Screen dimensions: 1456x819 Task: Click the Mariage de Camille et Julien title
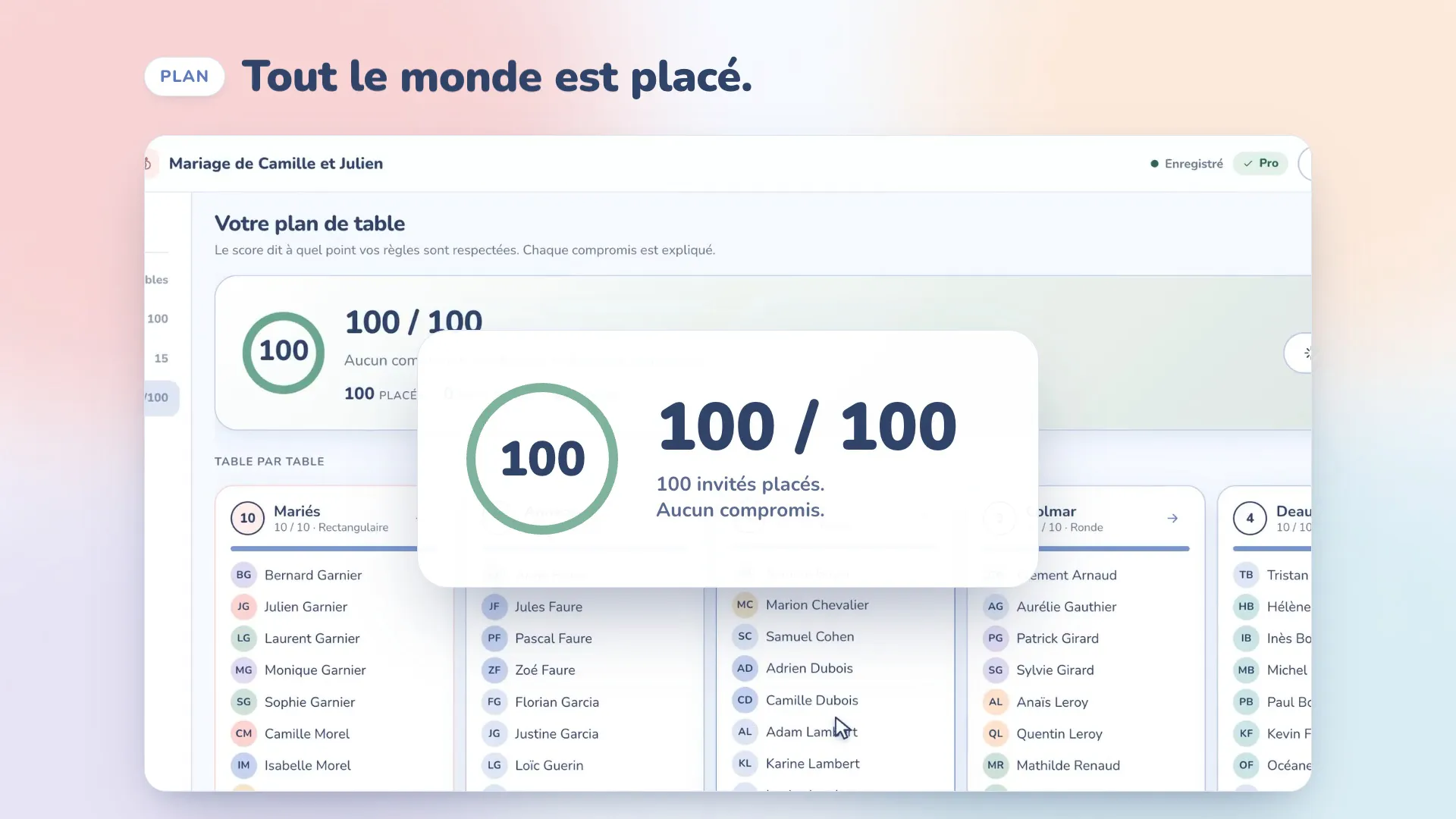pyautogui.click(x=276, y=164)
